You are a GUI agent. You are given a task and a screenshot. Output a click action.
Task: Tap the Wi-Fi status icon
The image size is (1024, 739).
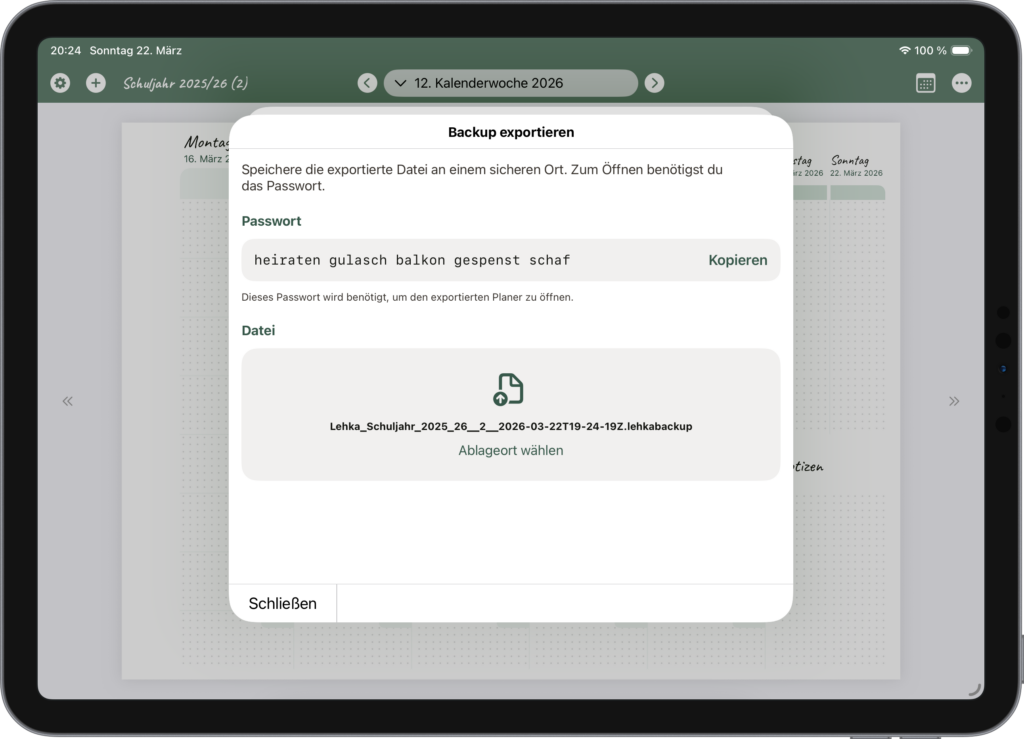[x=904, y=50]
